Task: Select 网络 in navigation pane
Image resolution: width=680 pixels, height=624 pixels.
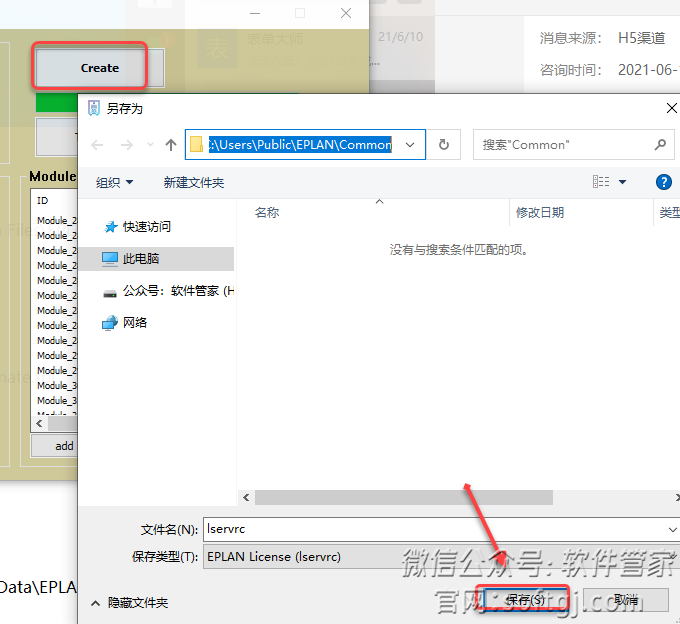Action: [125, 323]
